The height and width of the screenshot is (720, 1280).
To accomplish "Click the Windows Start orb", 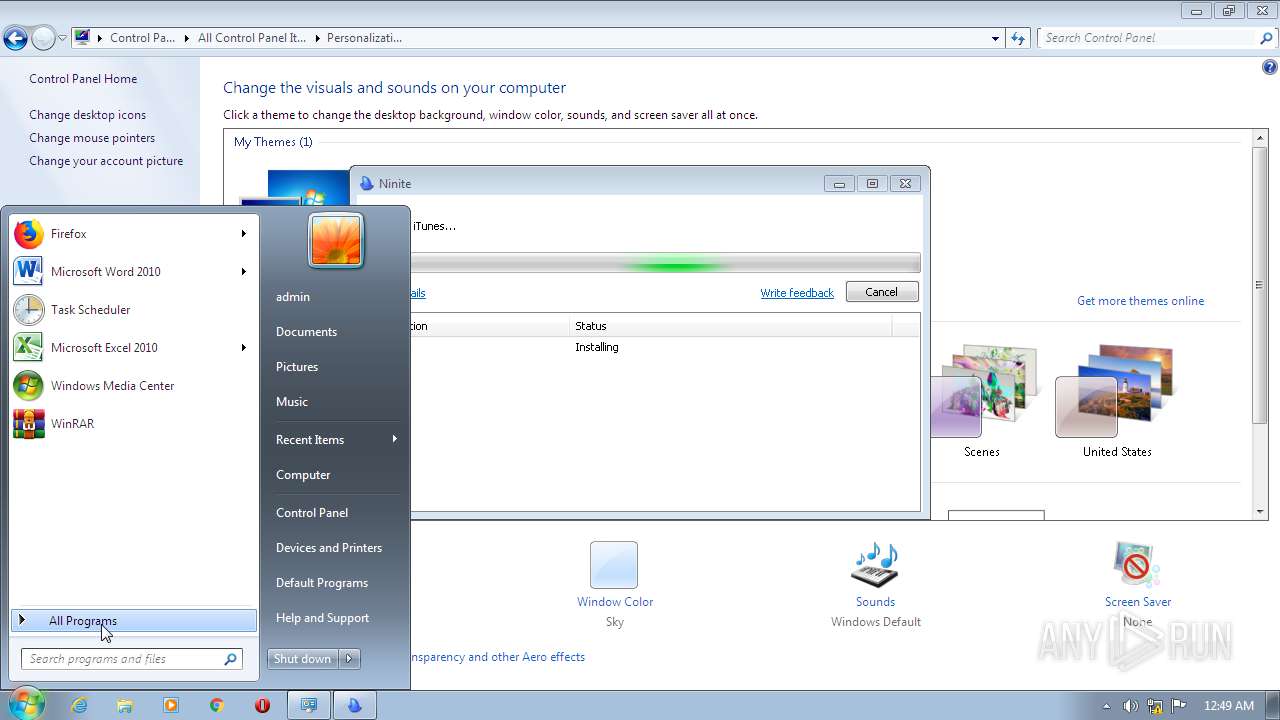I will pyautogui.click(x=27, y=704).
